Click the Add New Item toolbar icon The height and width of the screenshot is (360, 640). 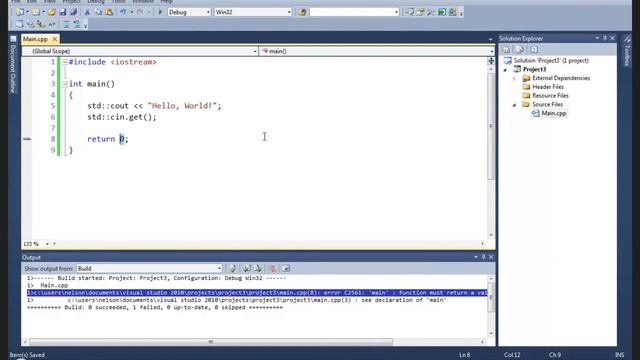point(36,12)
